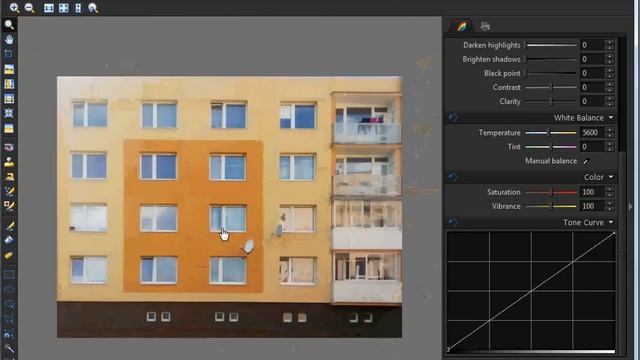Select the perspective grid tool
Screen dimensions: 640x360
click(x=9, y=98)
